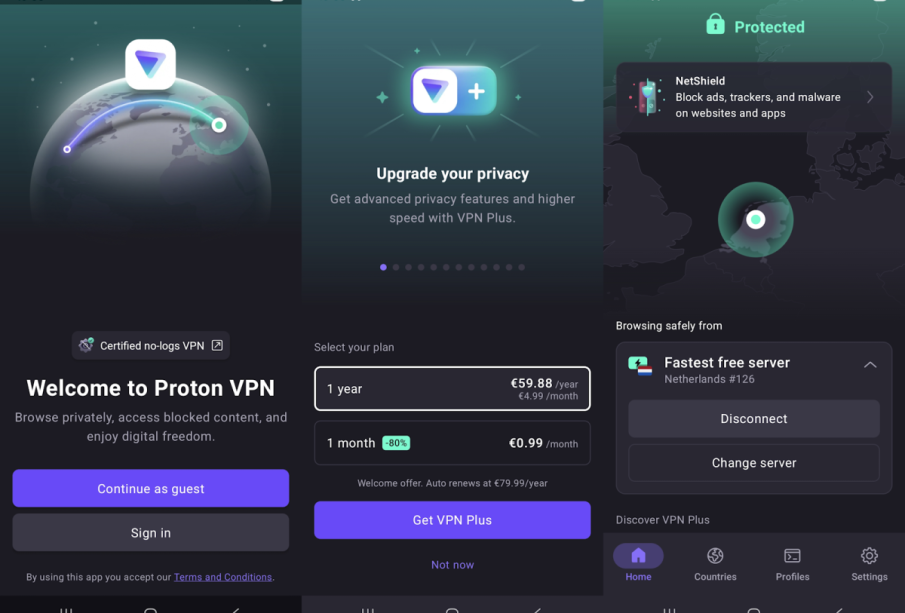Tap the NetShield shield illustration icon

[648, 97]
